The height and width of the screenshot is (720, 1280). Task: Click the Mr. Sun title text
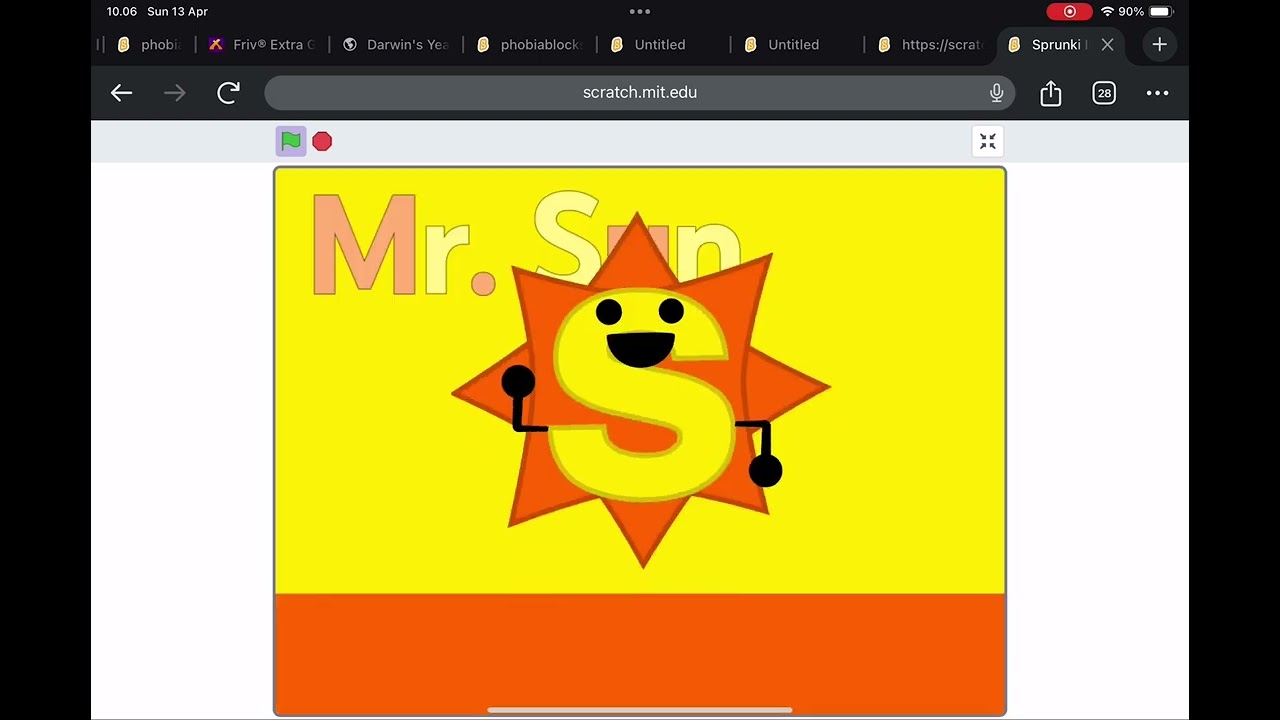coord(527,243)
